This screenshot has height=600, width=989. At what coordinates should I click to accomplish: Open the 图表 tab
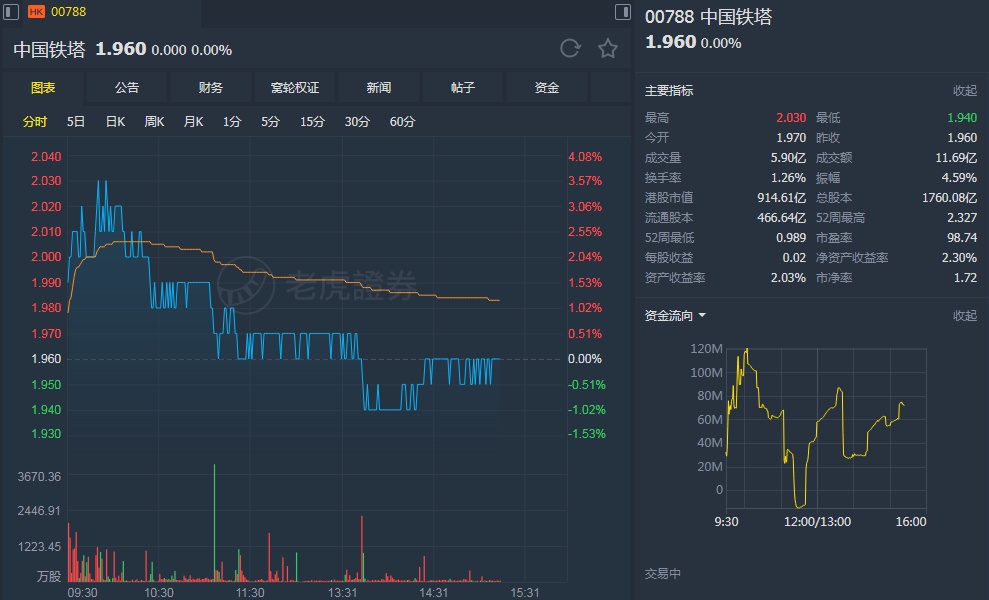click(43, 88)
